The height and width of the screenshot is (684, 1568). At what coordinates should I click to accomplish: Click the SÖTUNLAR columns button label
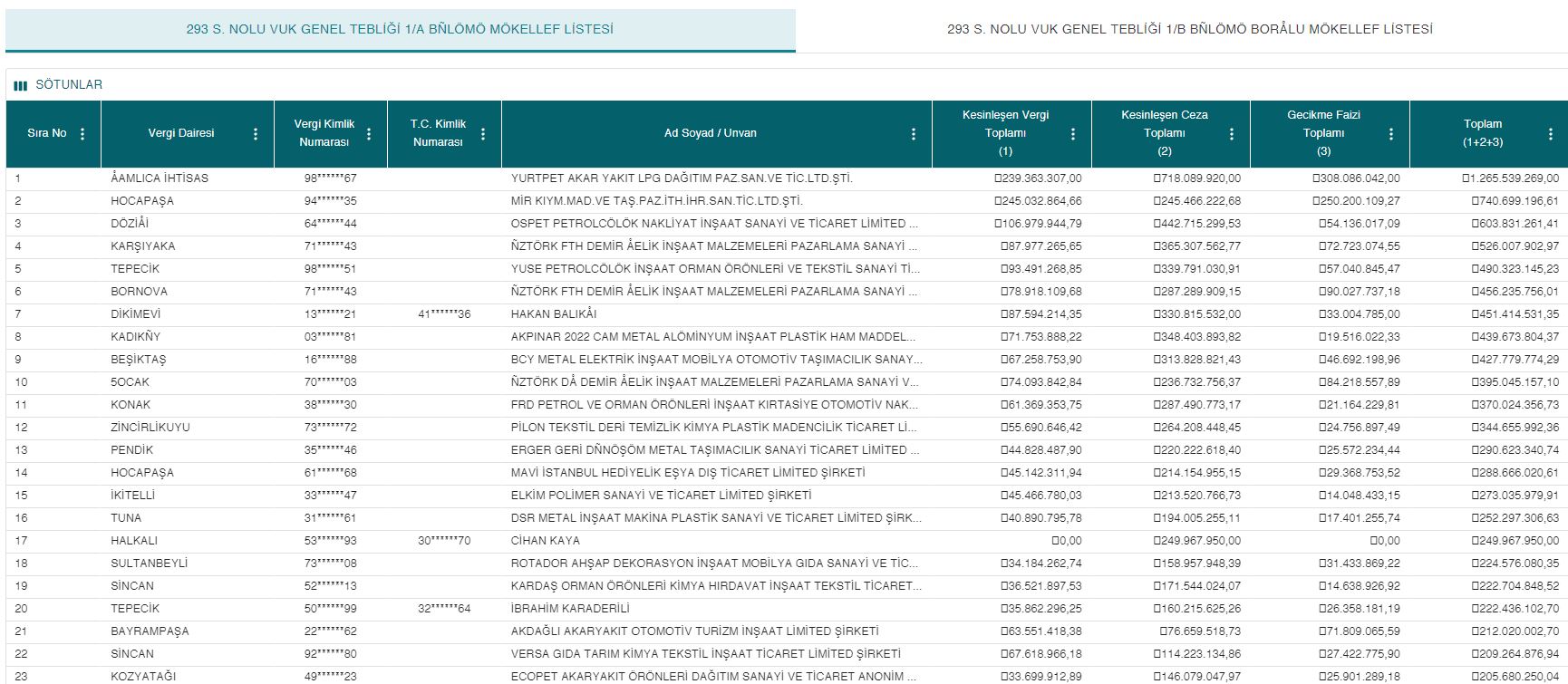[69, 84]
